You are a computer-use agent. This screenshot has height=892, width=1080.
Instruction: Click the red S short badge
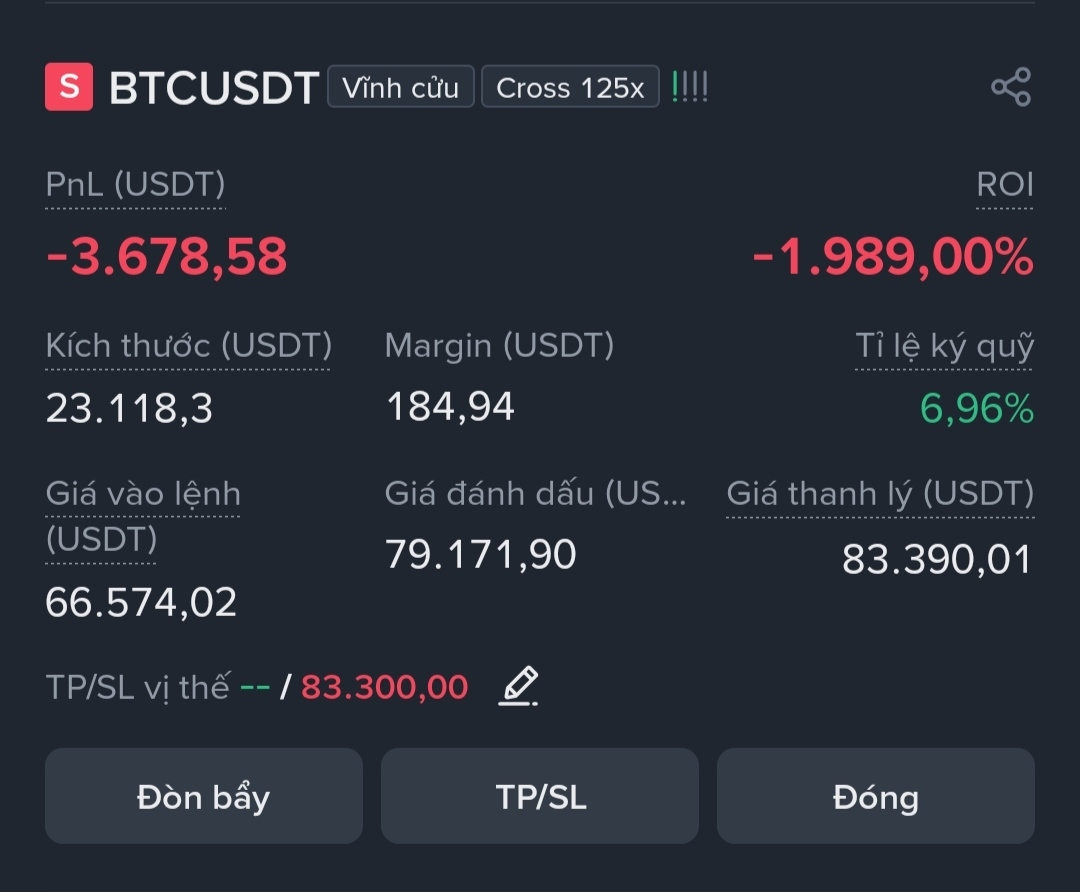[x=69, y=87]
